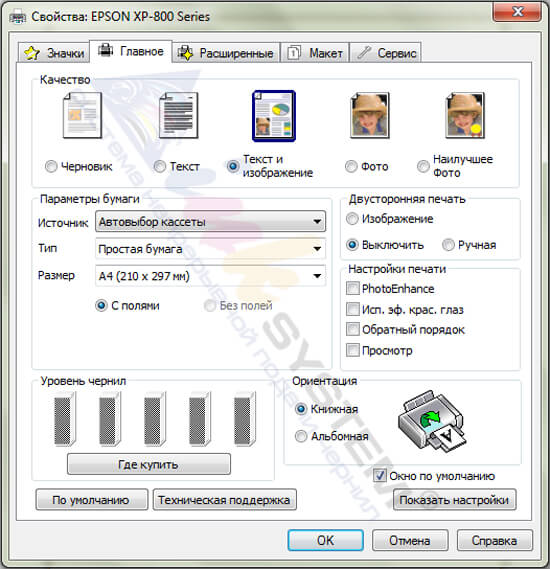Open the Источник dropdown Автовыбор кассеты
The image size is (550, 569).
pos(210,221)
